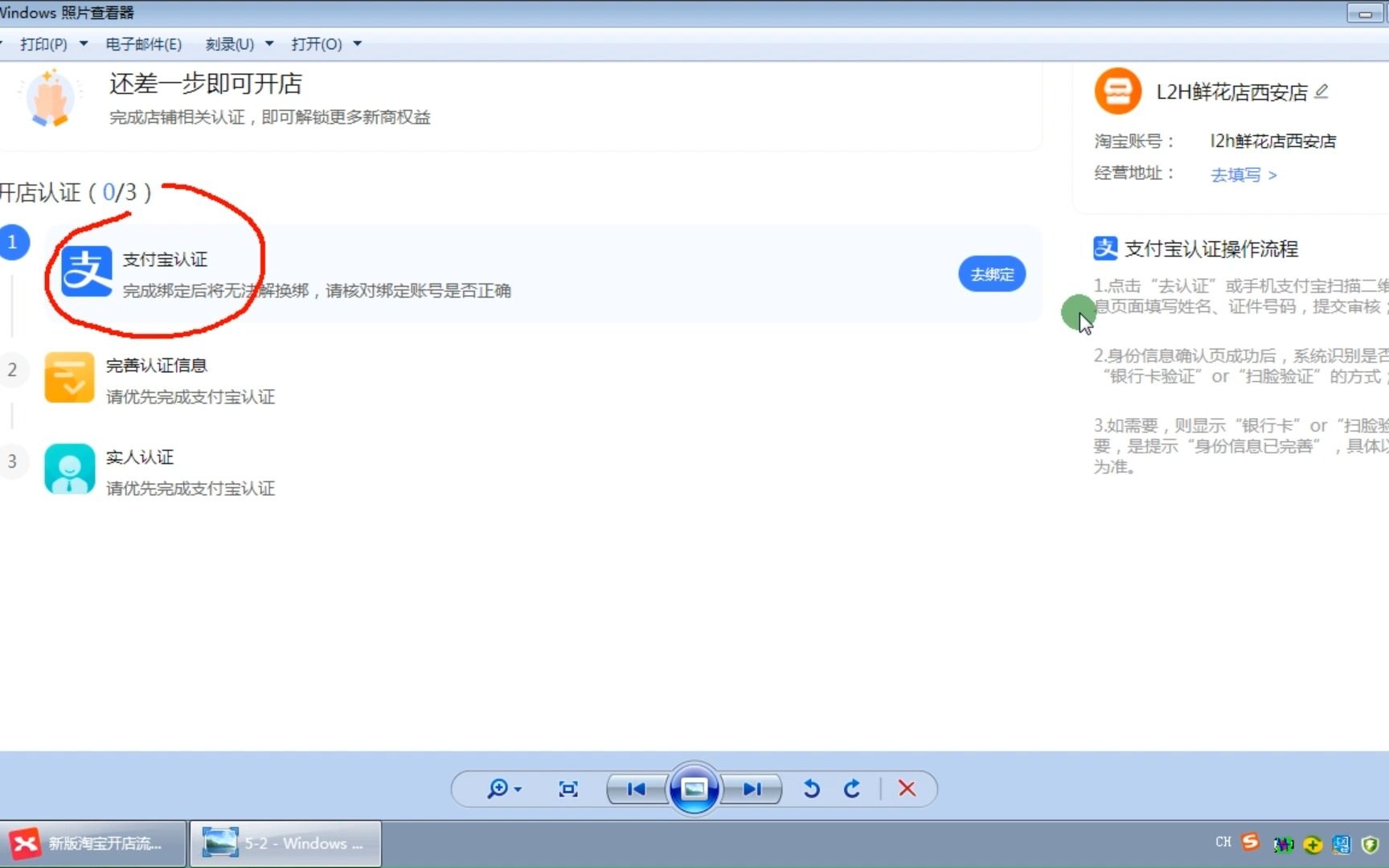This screenshot has height=868, width=1389.
Task: Click the Sogou input method tray icon
Action: (x=1250, y=841)
